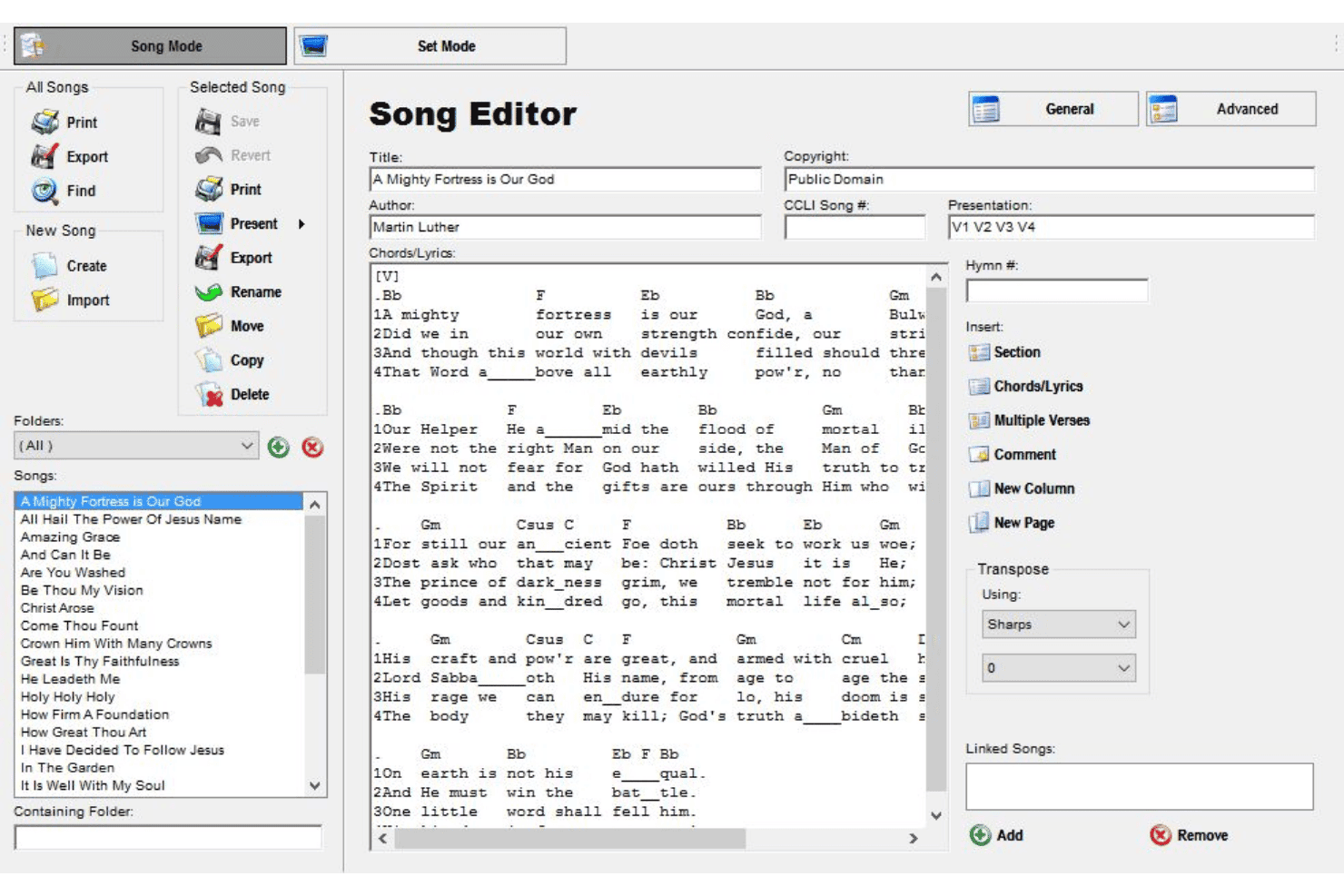This screenshot has height=896, width=1344.
Task: Insert a New Page
Action: (x=1012, y=523)
